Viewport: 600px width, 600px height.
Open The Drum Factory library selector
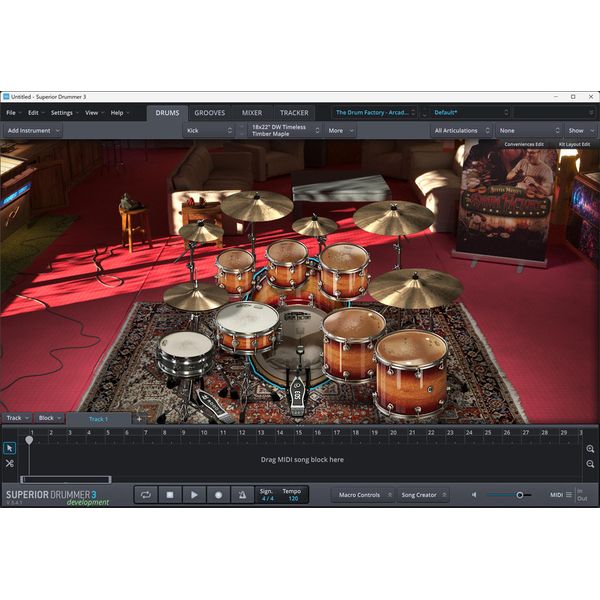(375, 112)
